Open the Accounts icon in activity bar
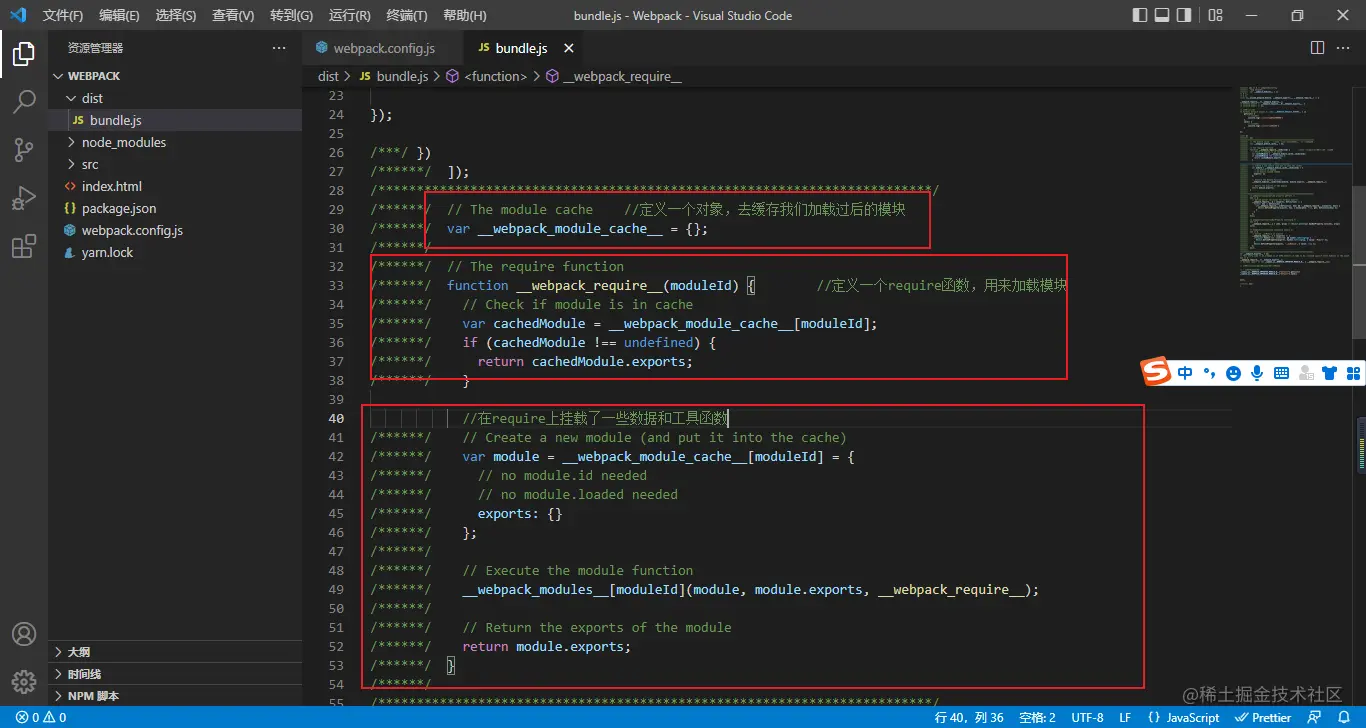The image size is (1366, 728). pos(24,634)
